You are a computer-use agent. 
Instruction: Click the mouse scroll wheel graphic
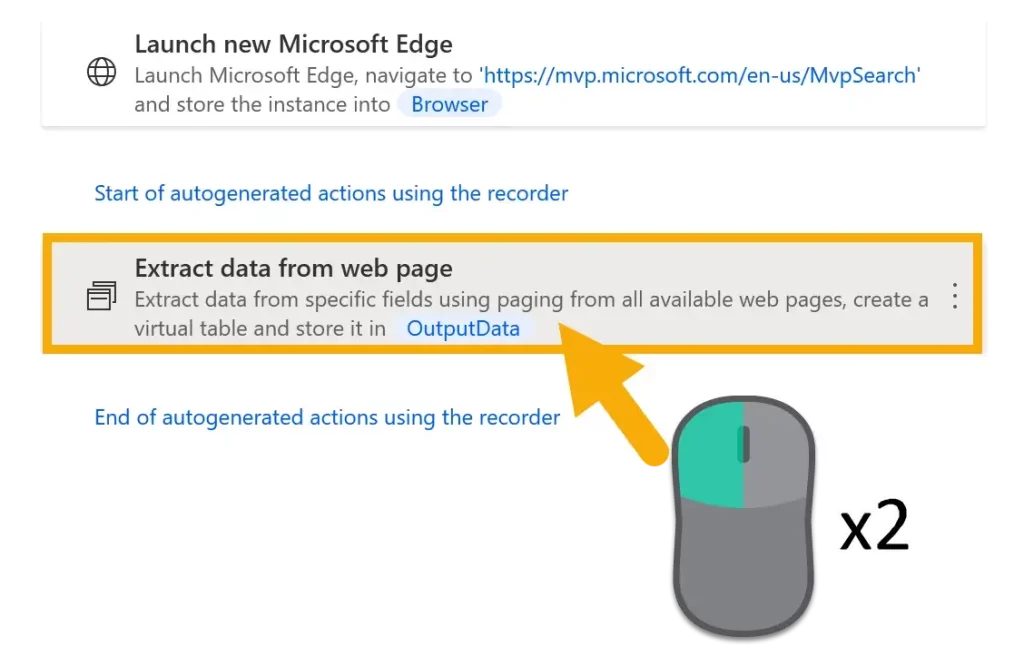point(743,444)
